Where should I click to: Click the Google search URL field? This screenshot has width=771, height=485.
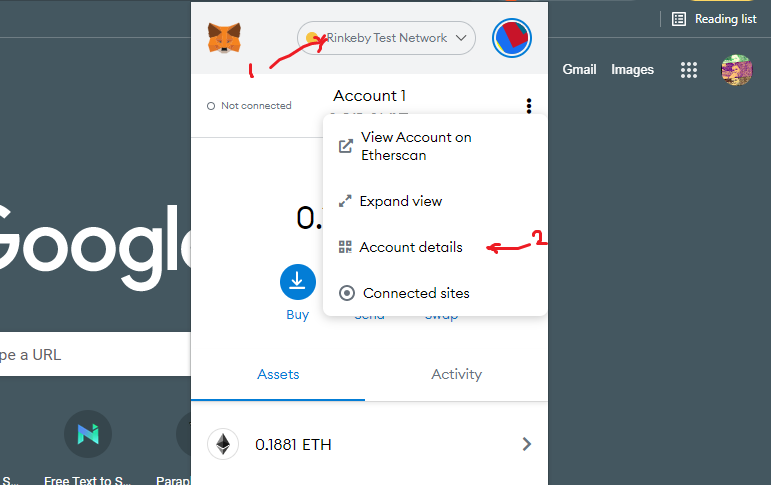[x=90, y=355]
